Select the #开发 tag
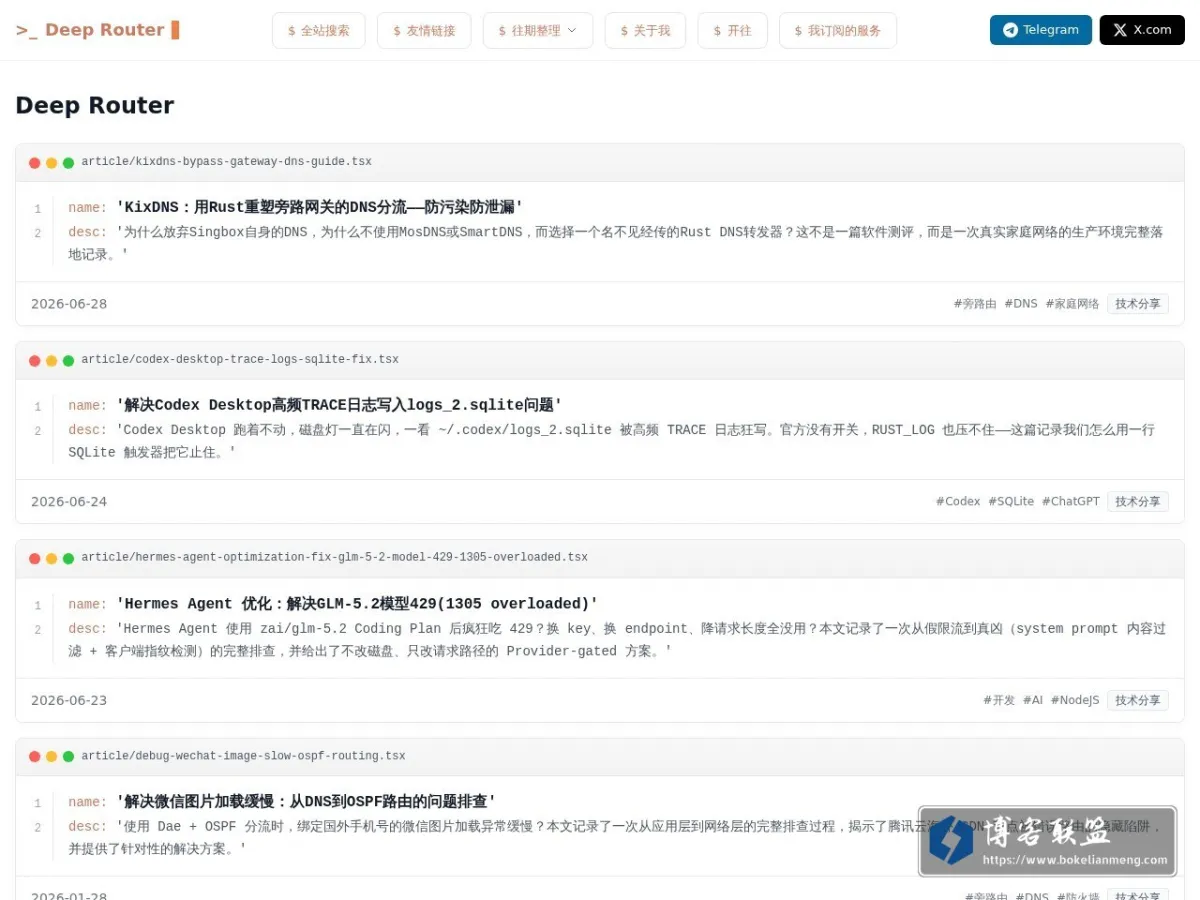The image size is (1200, 900). point(999,700)
